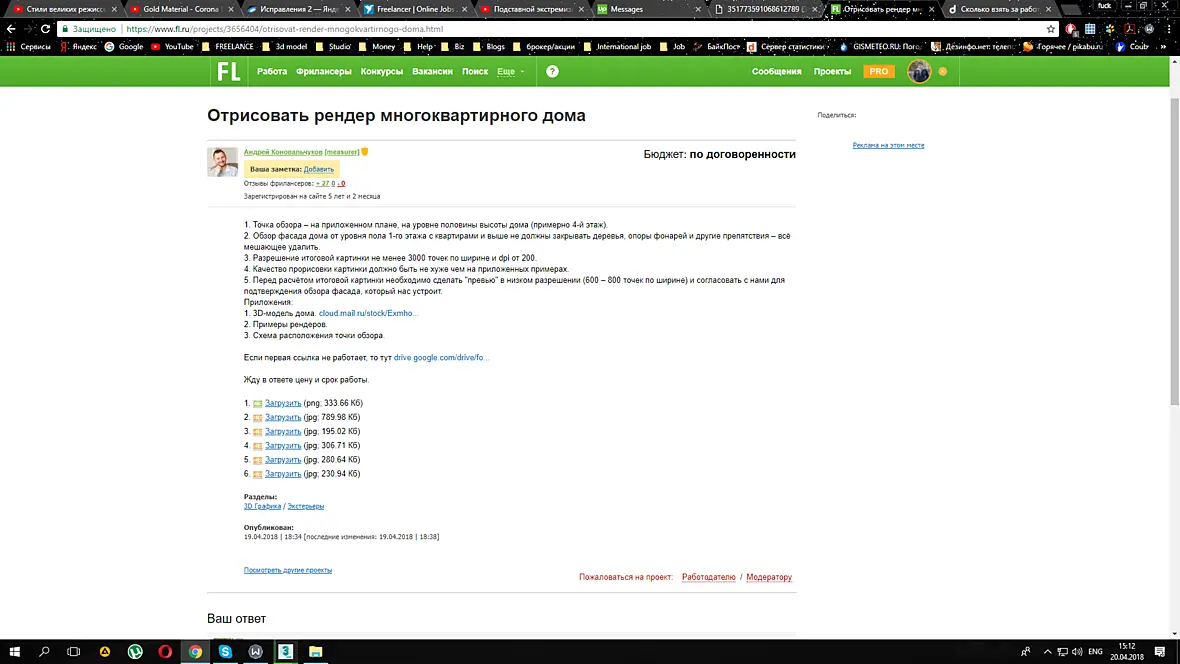Click the file icon of attachment 2
1180x664 pixels.
257,418
